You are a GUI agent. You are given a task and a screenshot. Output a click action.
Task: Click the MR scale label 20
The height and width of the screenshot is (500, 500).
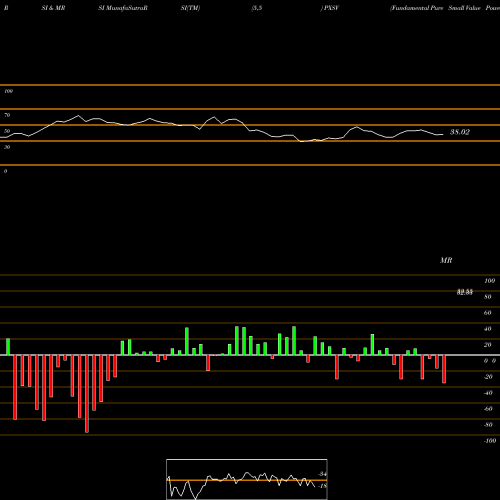click(x=487, y=345)
